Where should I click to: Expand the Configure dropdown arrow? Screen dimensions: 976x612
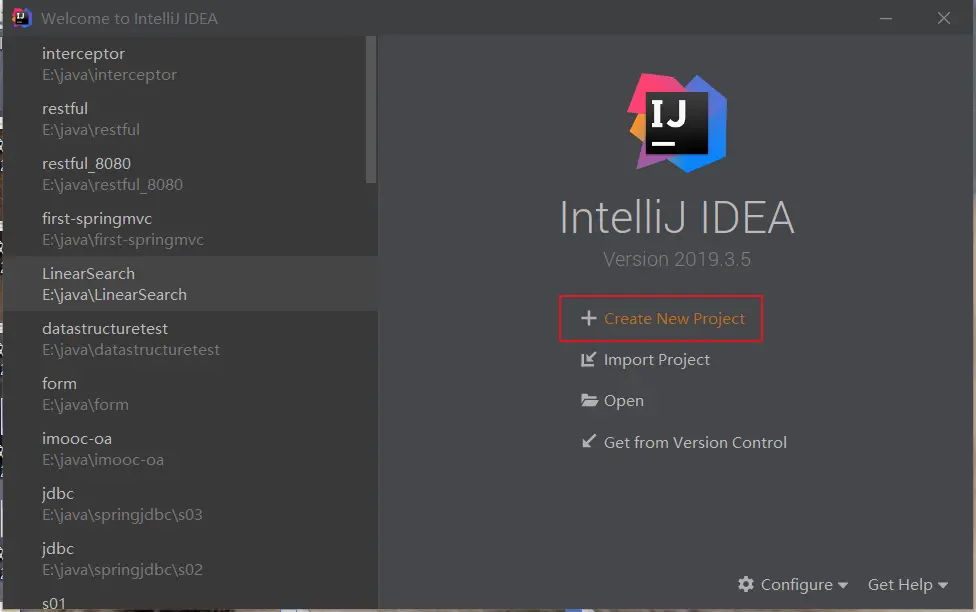tap(843, 585)
